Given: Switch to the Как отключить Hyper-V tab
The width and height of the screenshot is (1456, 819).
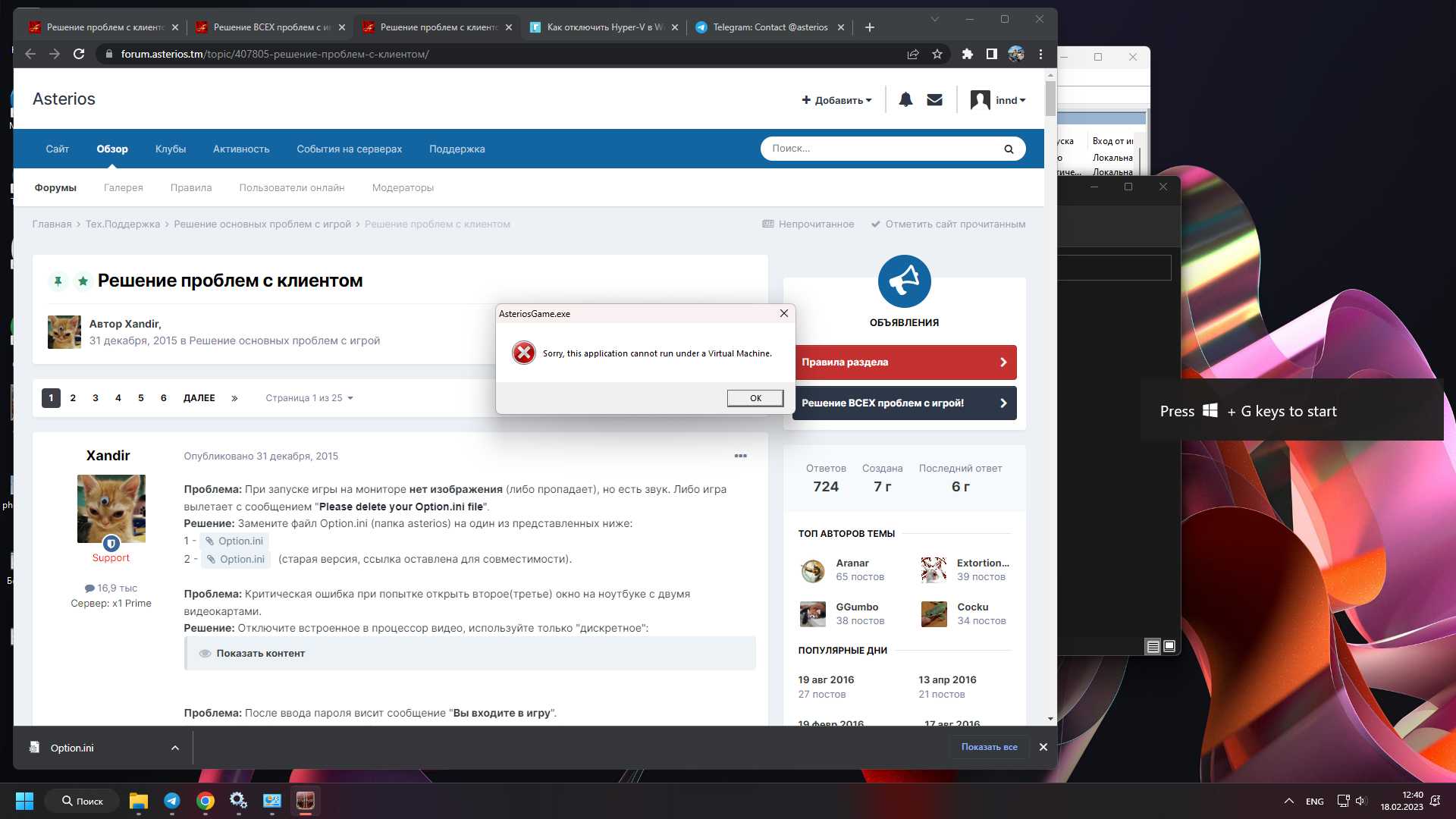Looking at the screenshot, I should (x=604, y=27).
